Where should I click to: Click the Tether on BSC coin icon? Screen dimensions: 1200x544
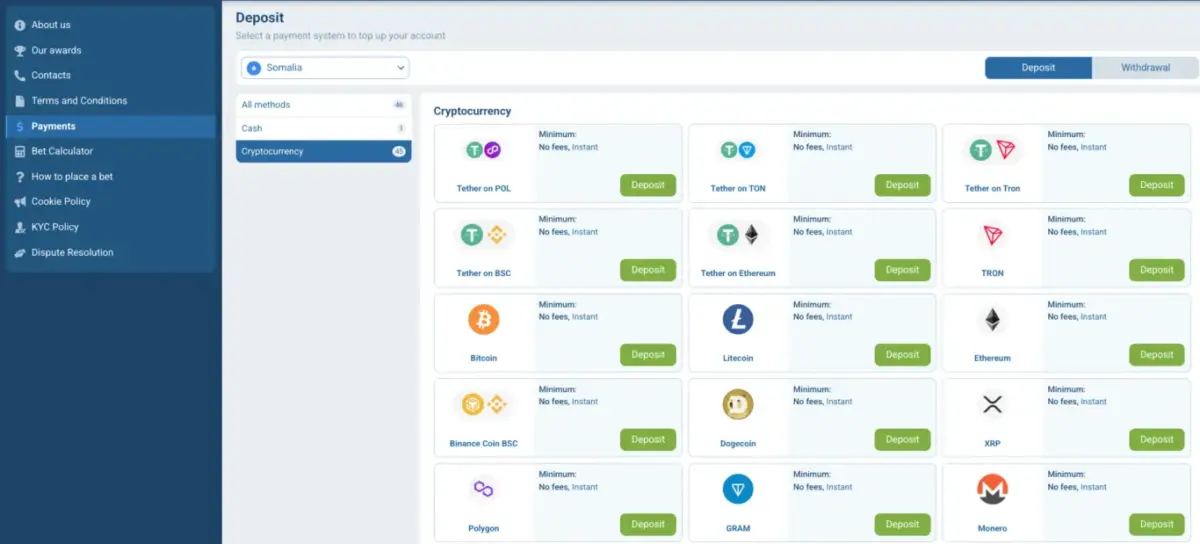click(484, 235)
